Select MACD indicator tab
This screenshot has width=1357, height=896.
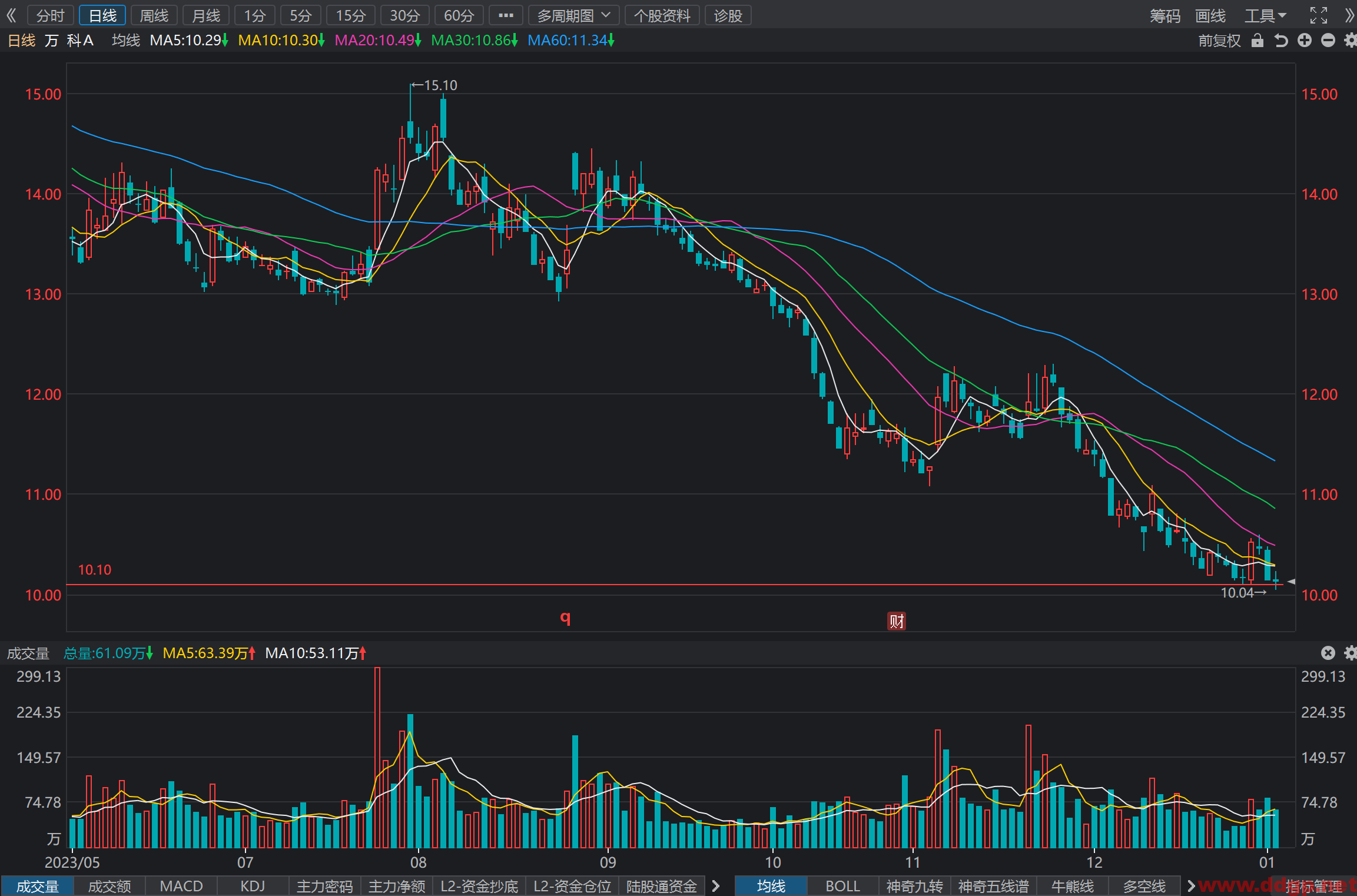pyautogui.click(x=181, y=886)
